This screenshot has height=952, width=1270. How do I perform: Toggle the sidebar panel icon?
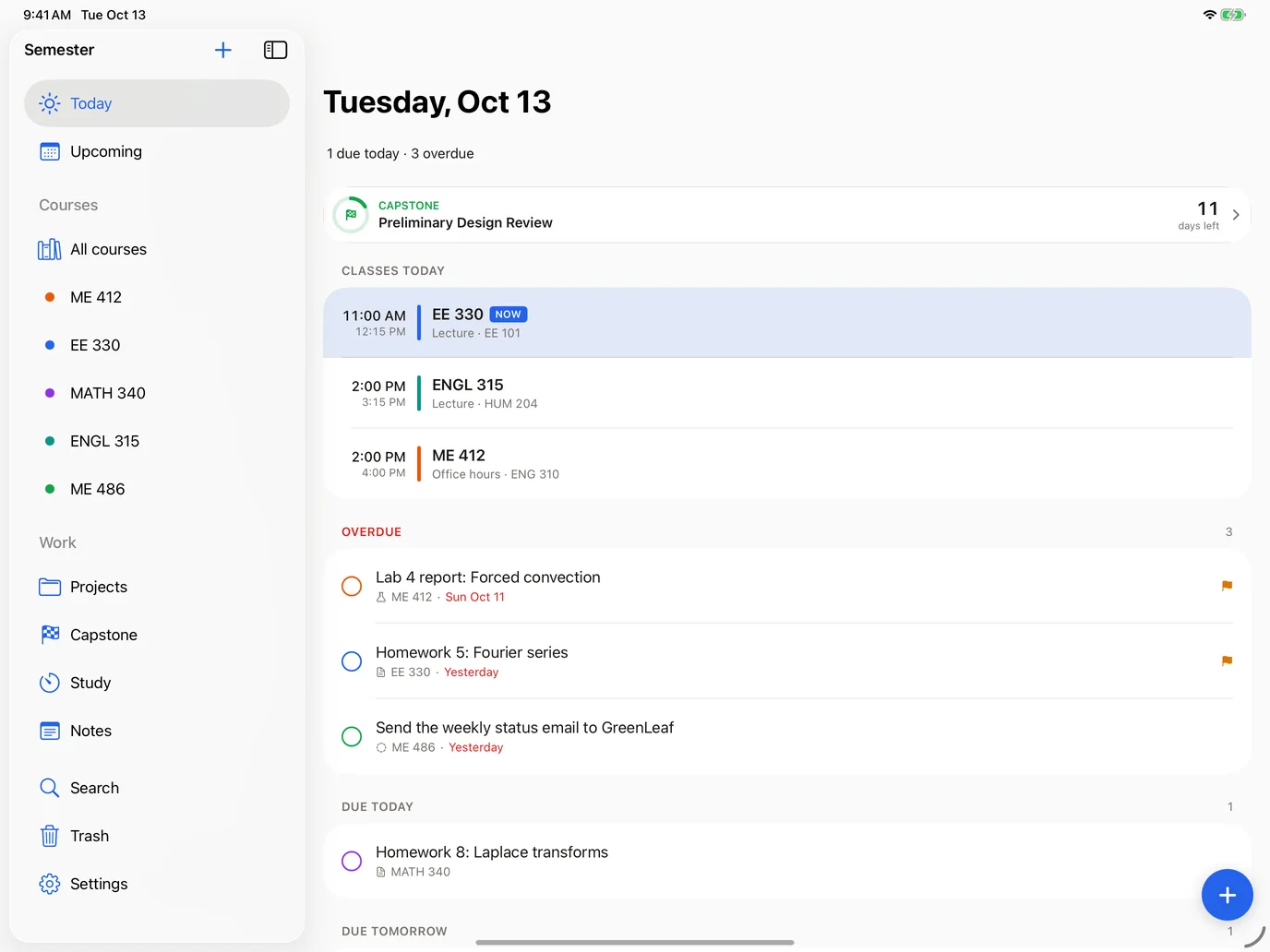275,50
